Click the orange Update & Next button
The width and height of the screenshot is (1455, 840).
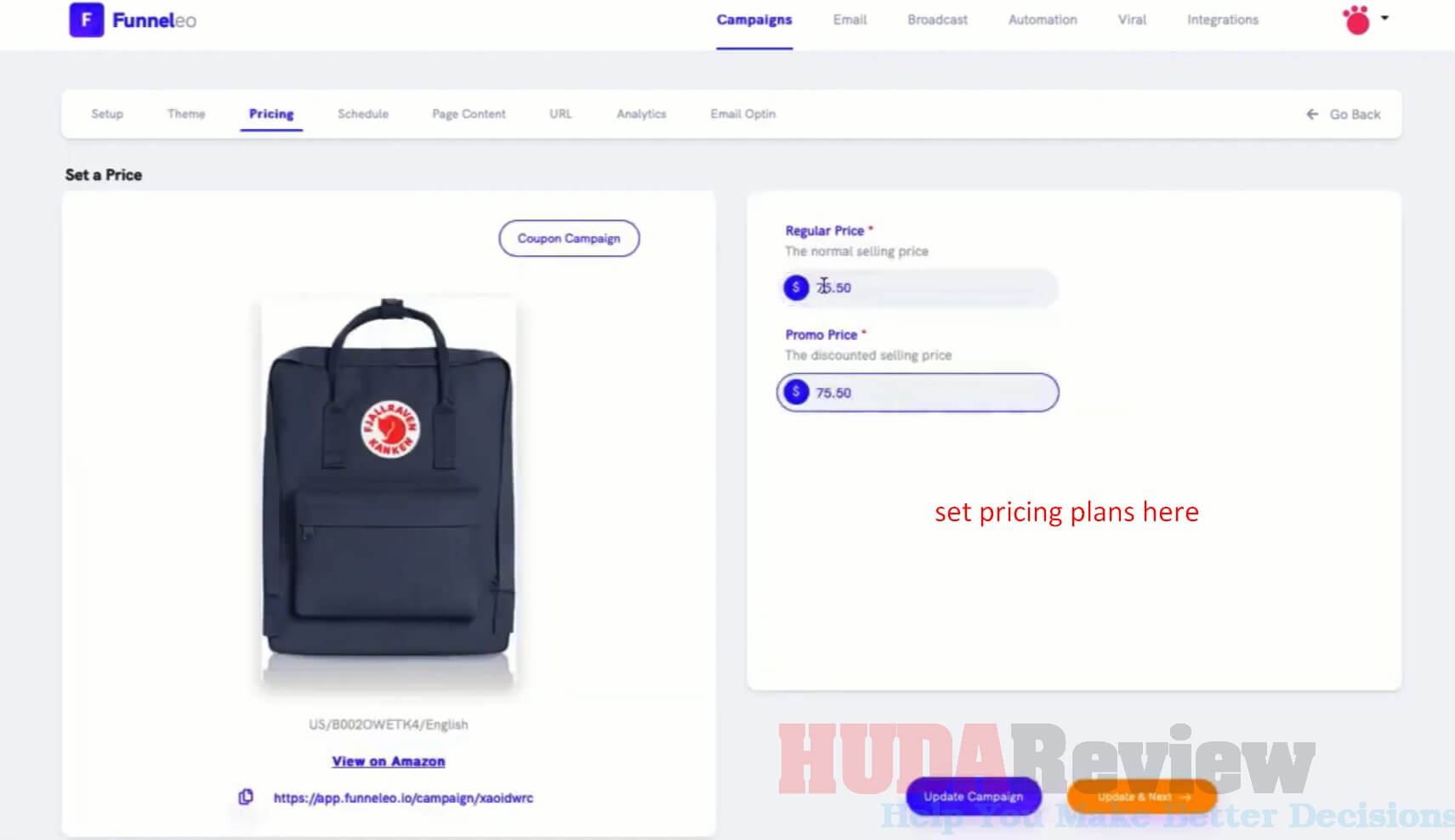click(x=1142, y=797)
